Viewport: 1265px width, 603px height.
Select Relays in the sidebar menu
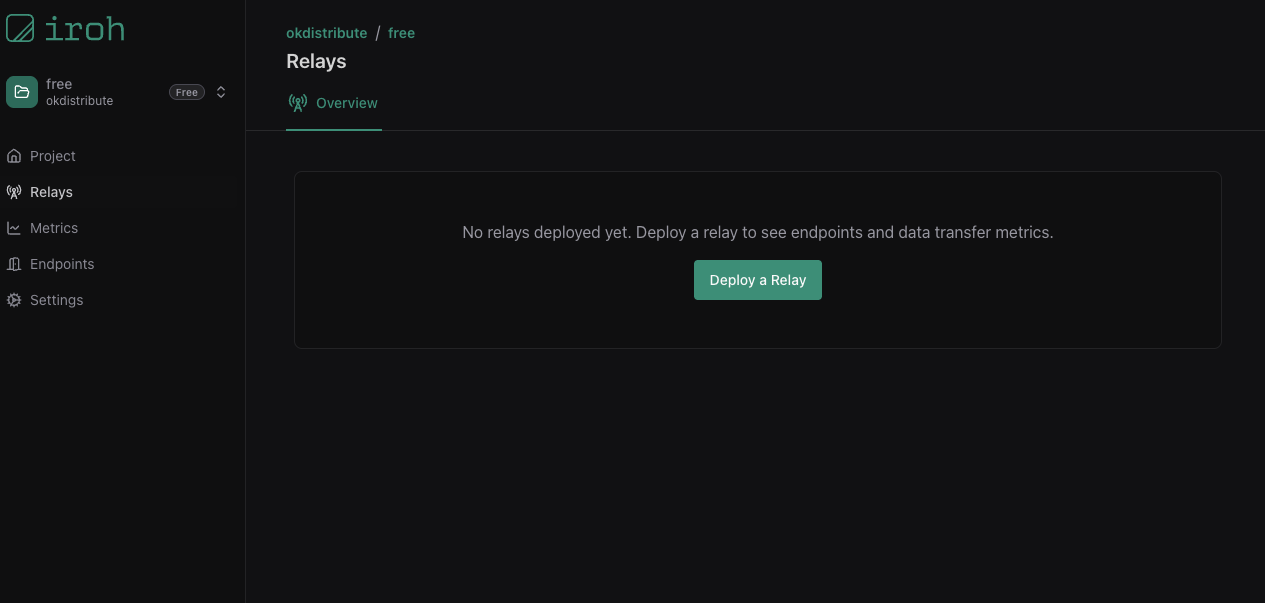click(51, 192)
